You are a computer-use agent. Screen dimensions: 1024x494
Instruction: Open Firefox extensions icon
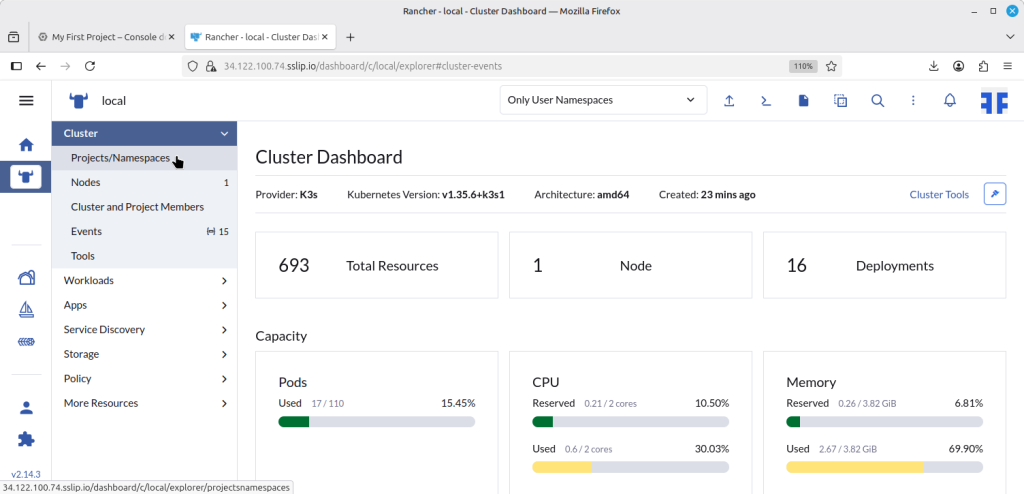tap(984, 66)
